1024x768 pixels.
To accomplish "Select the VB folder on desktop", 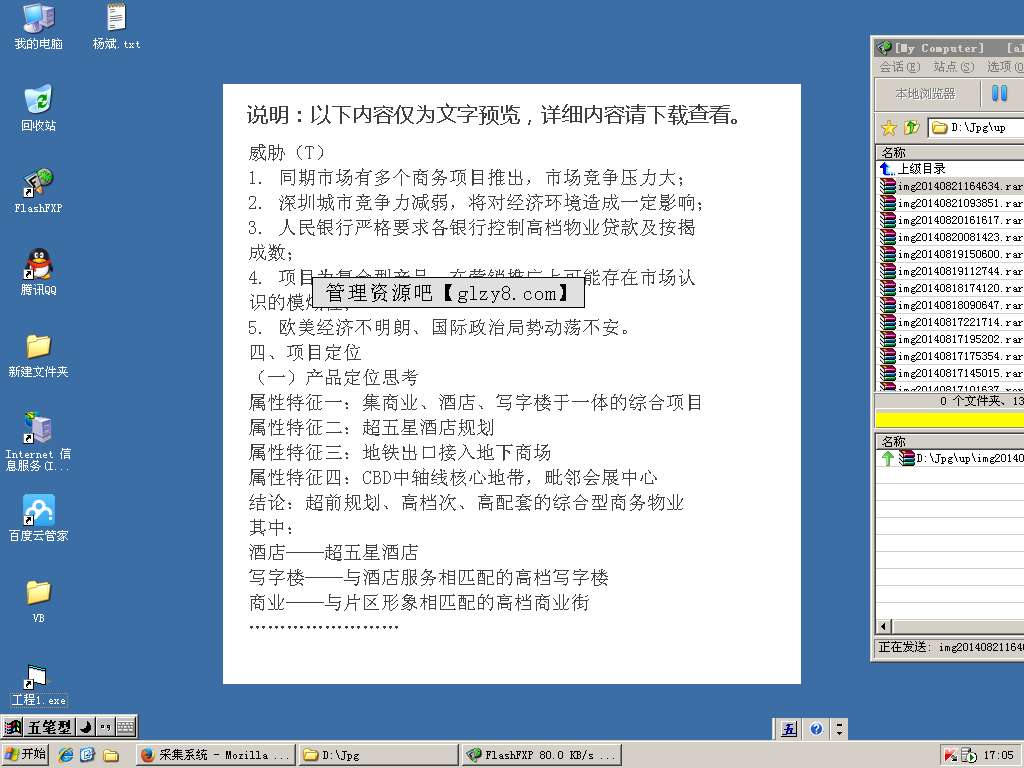I will (39, 601).
